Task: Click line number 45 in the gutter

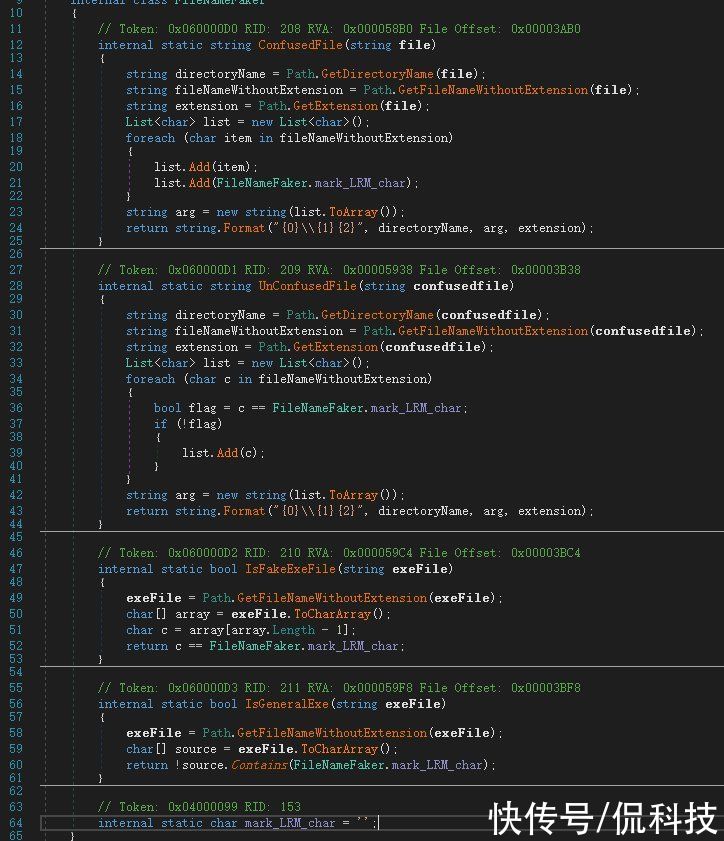Action: (16, 537)
